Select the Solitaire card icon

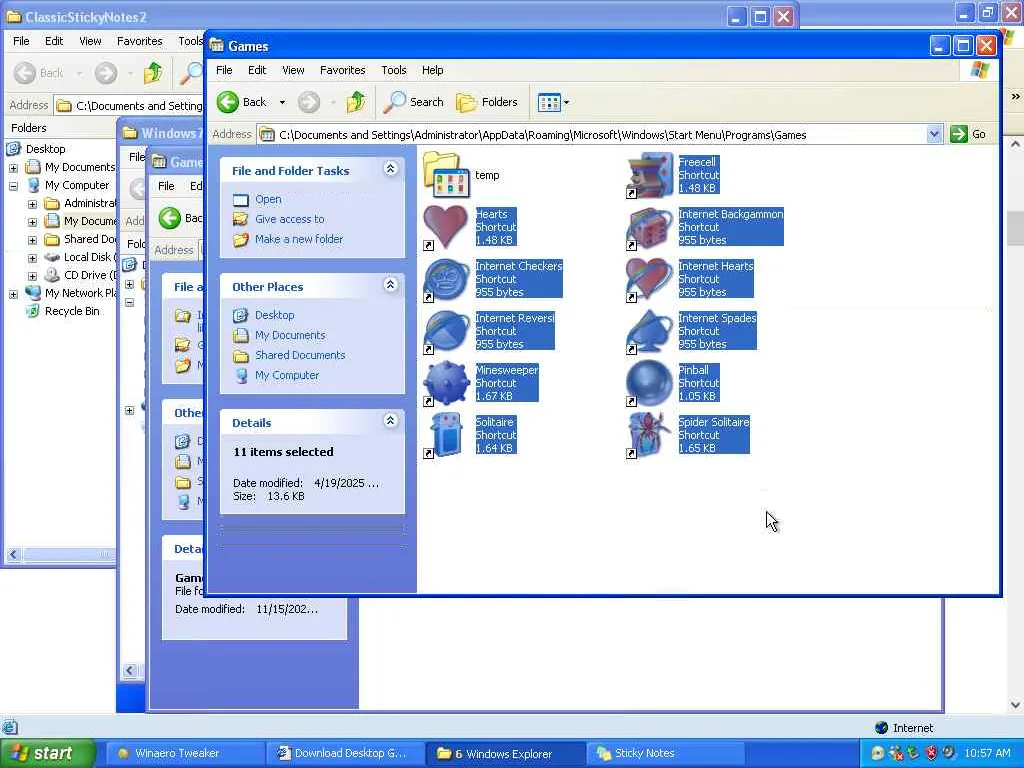(447, 435)
